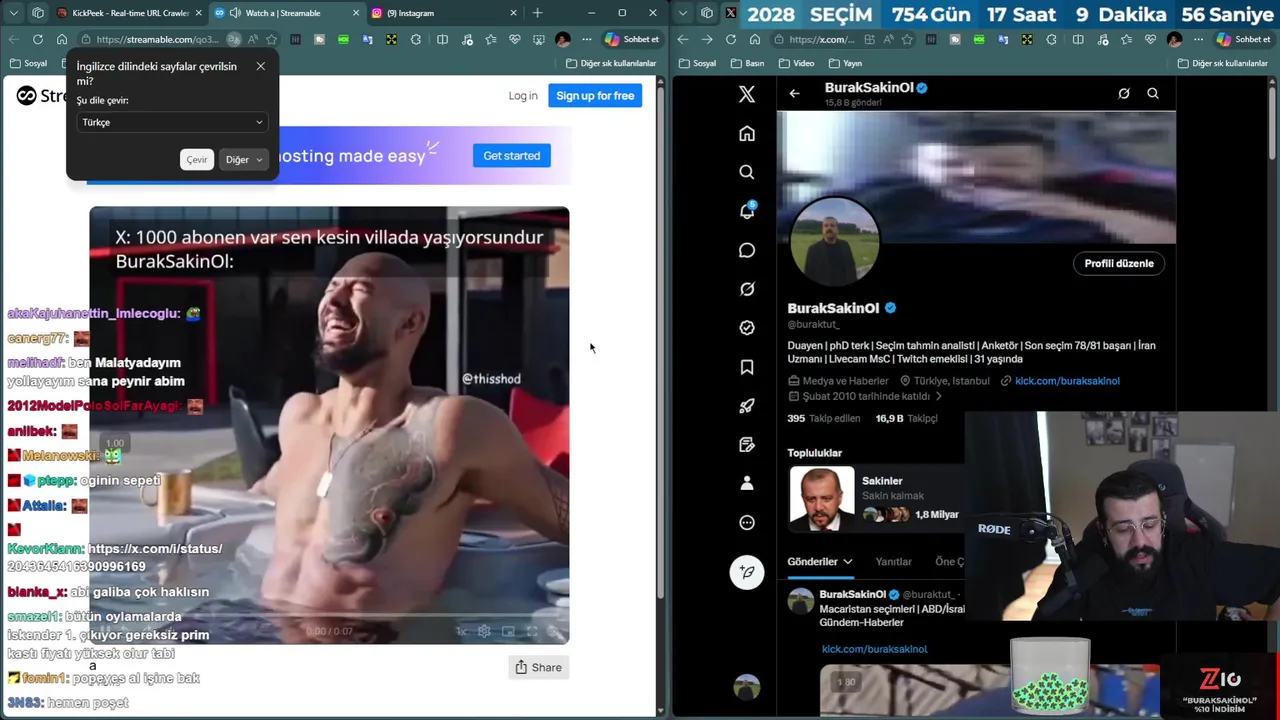Open target language dropdown showing Türkçe
This screenshot has width=1280, height=720.
pos(172,122)
